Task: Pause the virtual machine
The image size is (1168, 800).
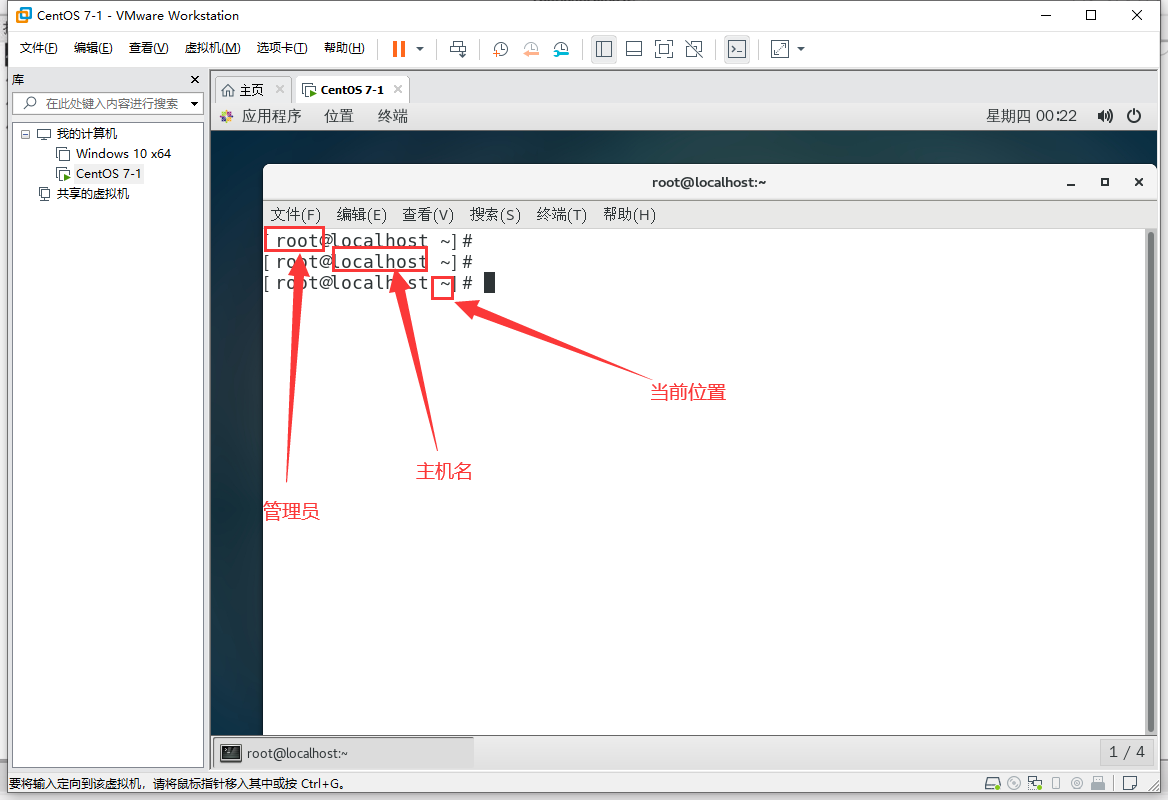Action: click(x=399, y=49)
